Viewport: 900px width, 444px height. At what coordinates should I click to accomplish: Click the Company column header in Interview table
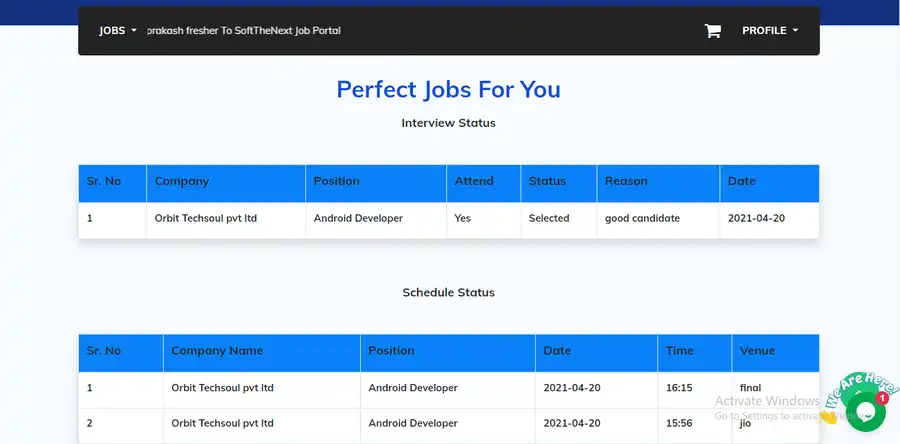click(182, 181)
